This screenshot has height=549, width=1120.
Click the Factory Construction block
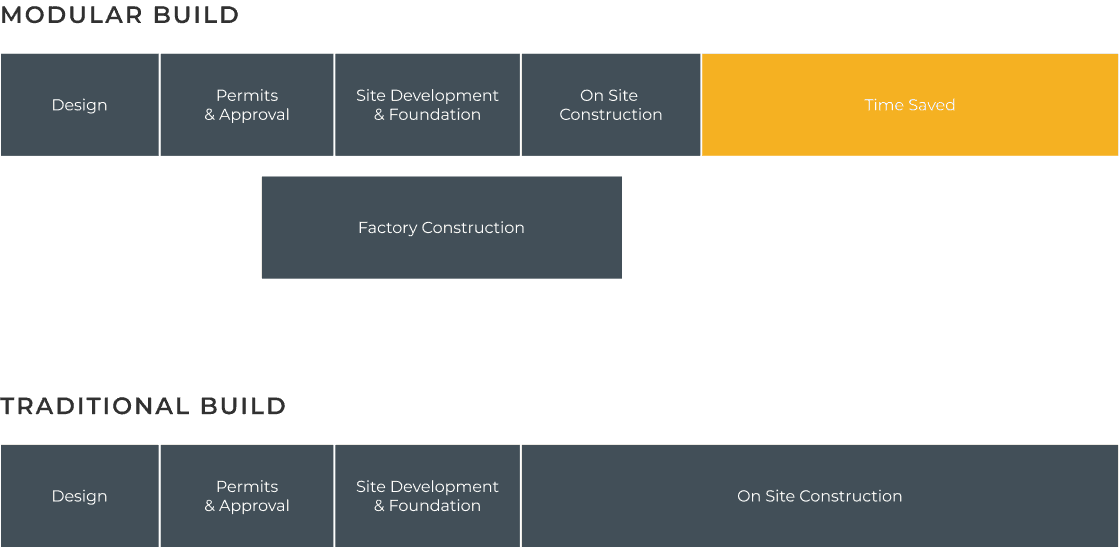coord(441,228)
